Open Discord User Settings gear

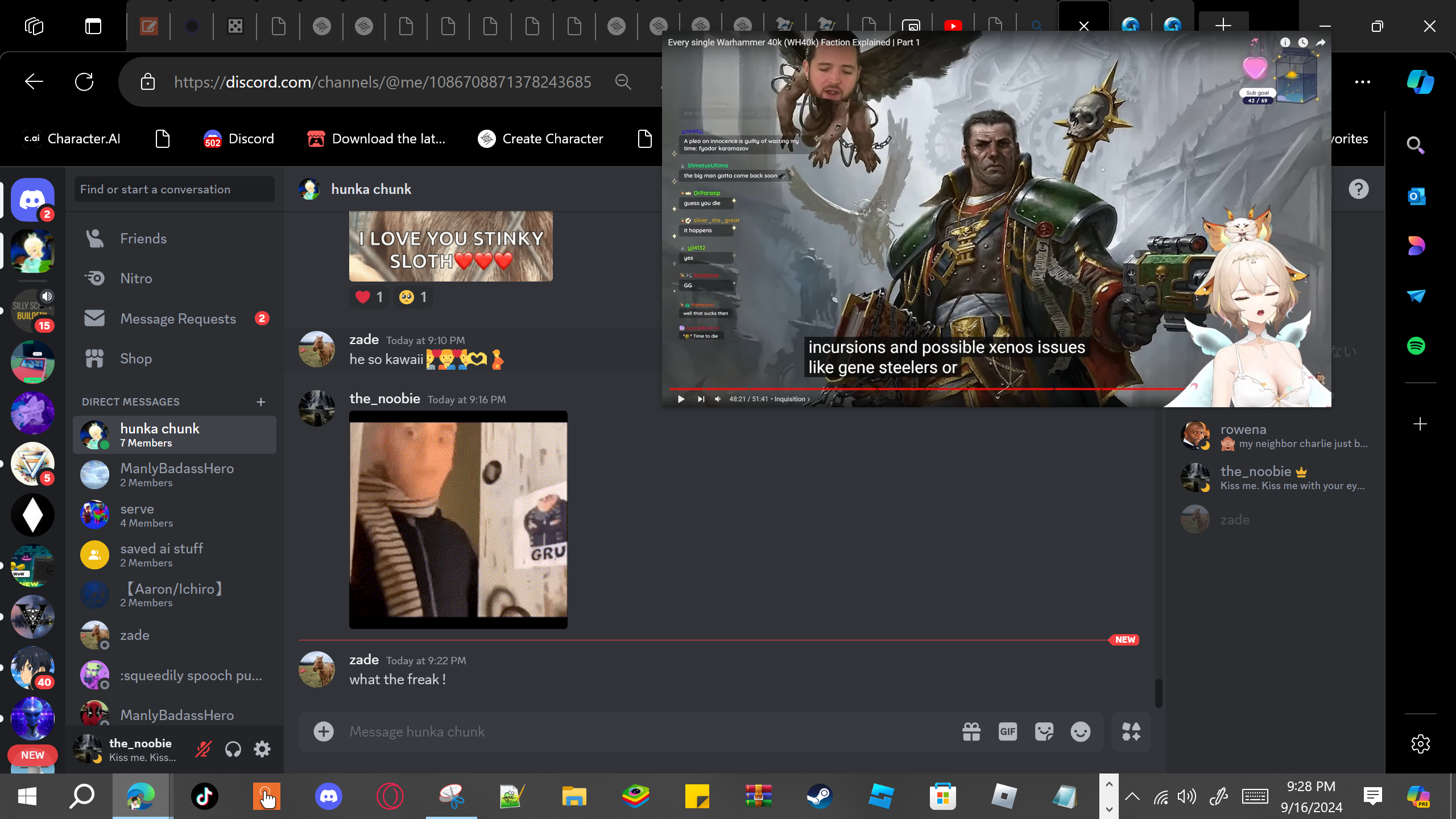262,750
